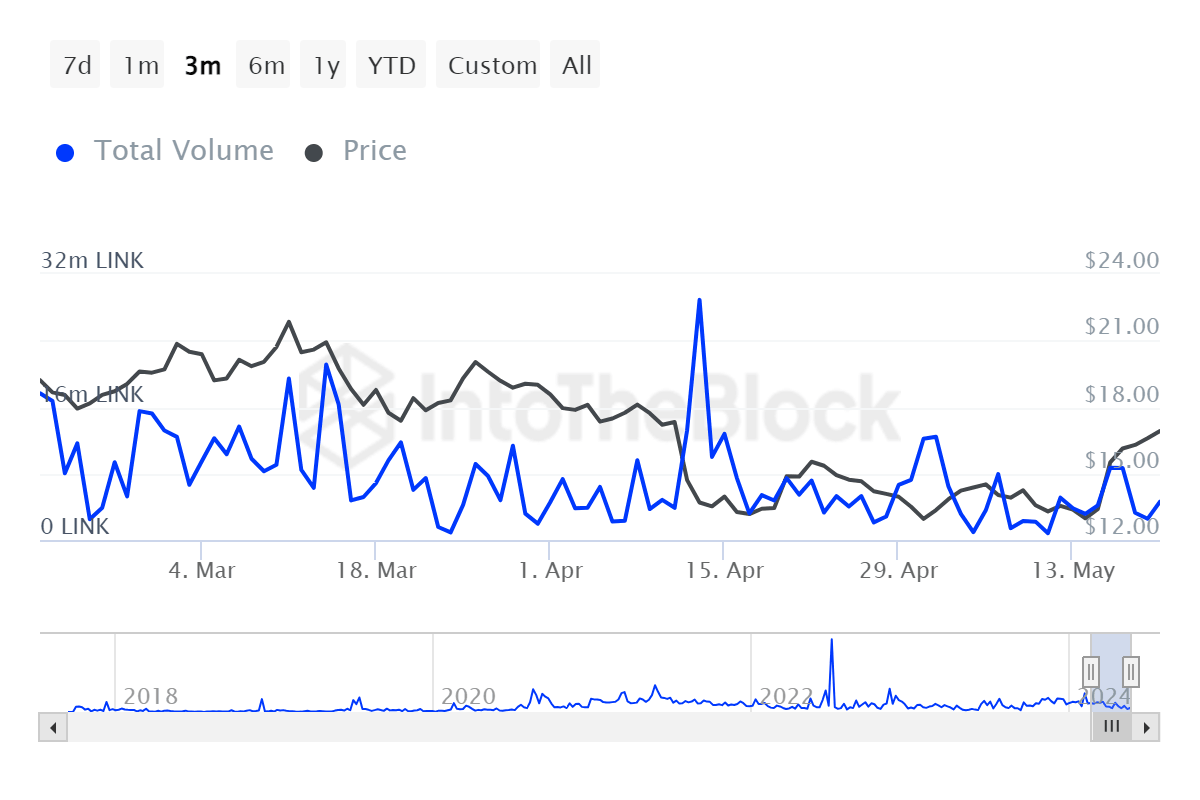The image size is (1200, 800).
Task: Choose the 3m time range
Action: 203,66
